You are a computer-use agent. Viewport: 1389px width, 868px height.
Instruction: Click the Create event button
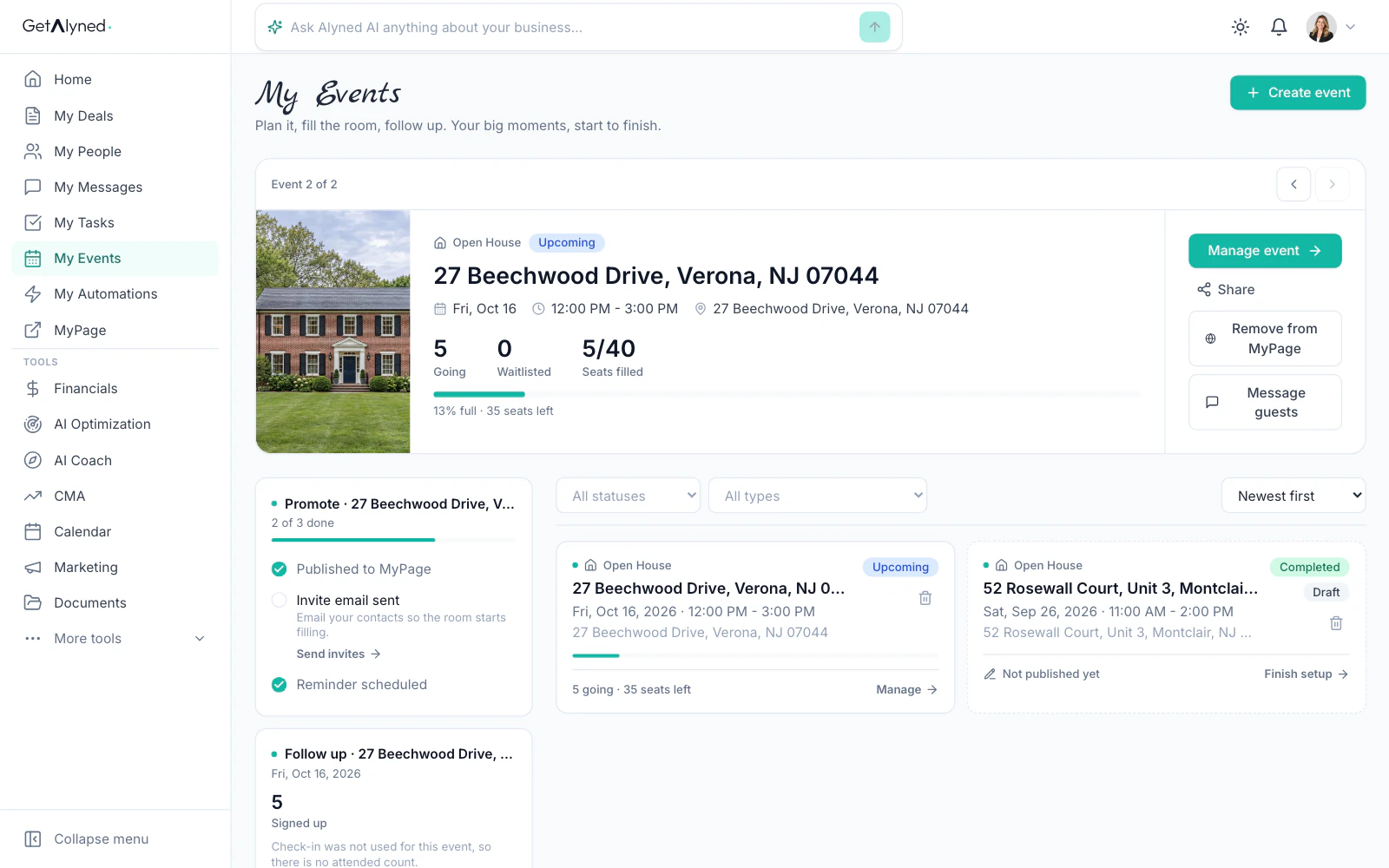click(1298, 93)
